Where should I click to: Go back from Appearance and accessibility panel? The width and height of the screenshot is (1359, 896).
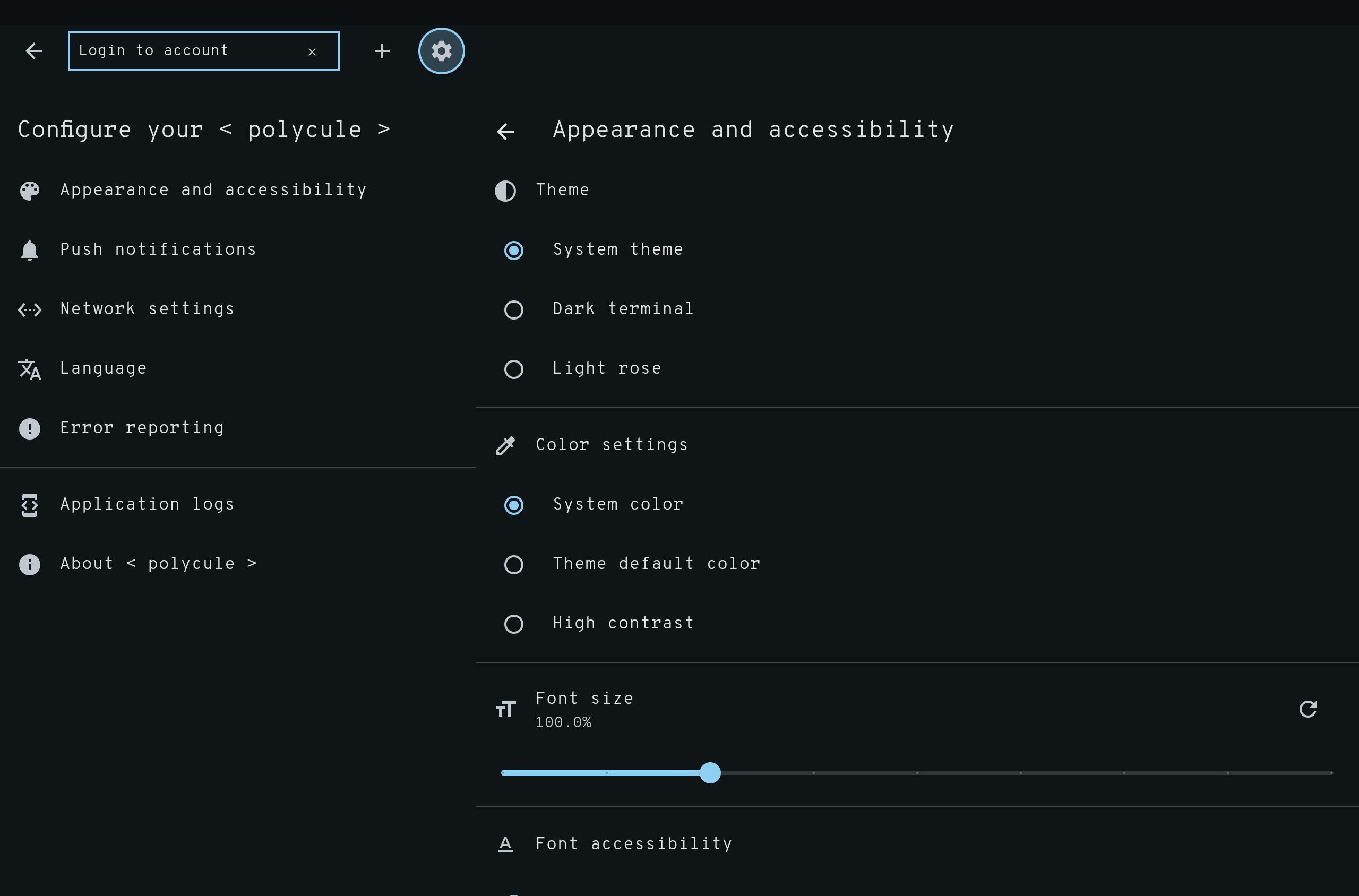click(505, 132)
